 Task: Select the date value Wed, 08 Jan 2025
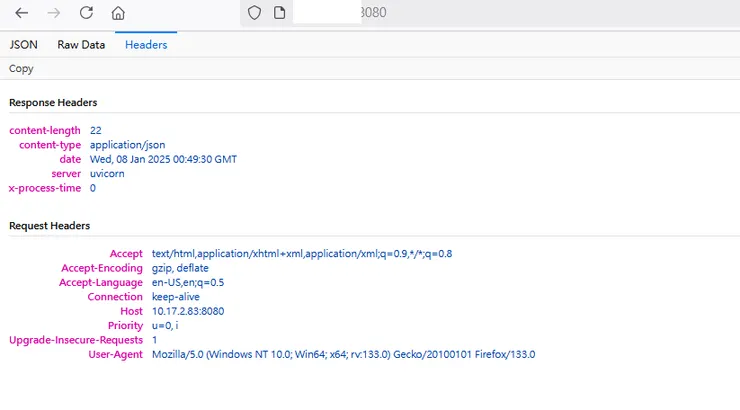tap(163, 159)
